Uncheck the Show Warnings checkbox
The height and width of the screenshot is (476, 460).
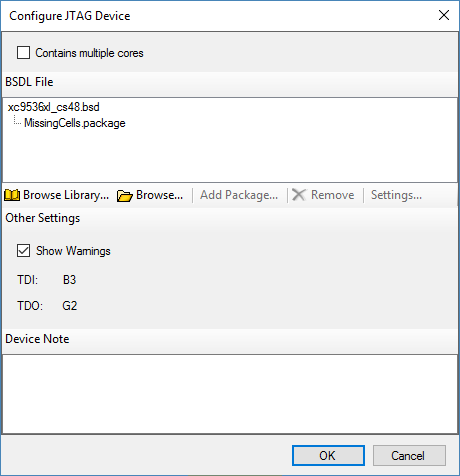coord(23,251)
